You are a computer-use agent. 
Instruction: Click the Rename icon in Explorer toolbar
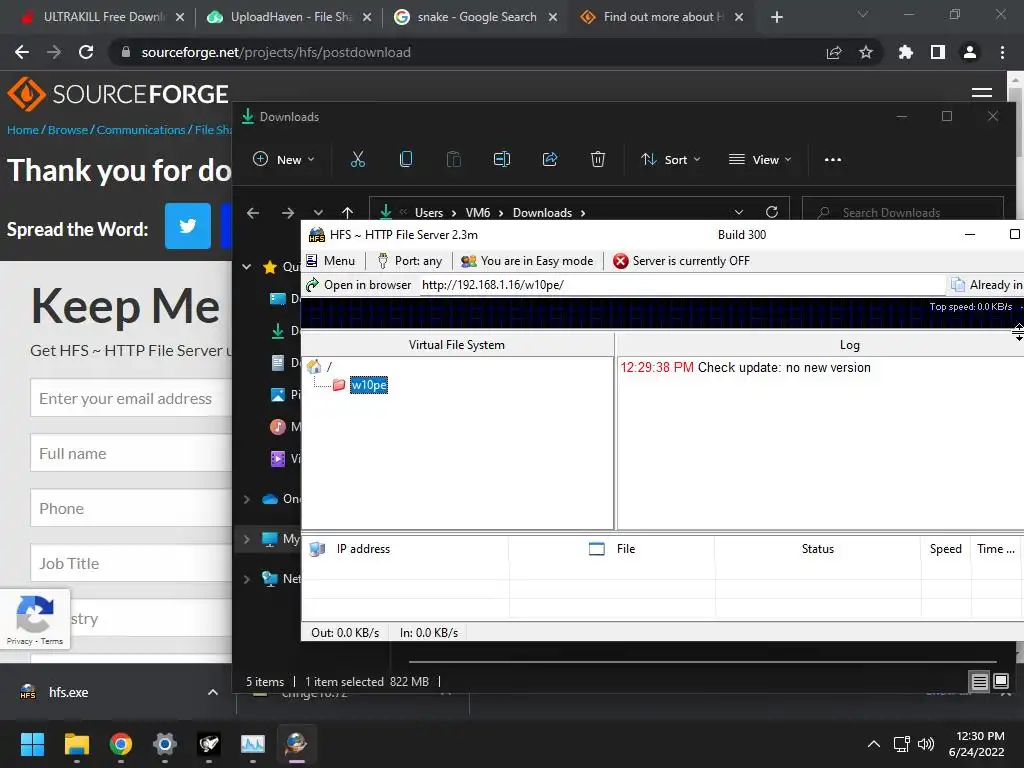502,159
